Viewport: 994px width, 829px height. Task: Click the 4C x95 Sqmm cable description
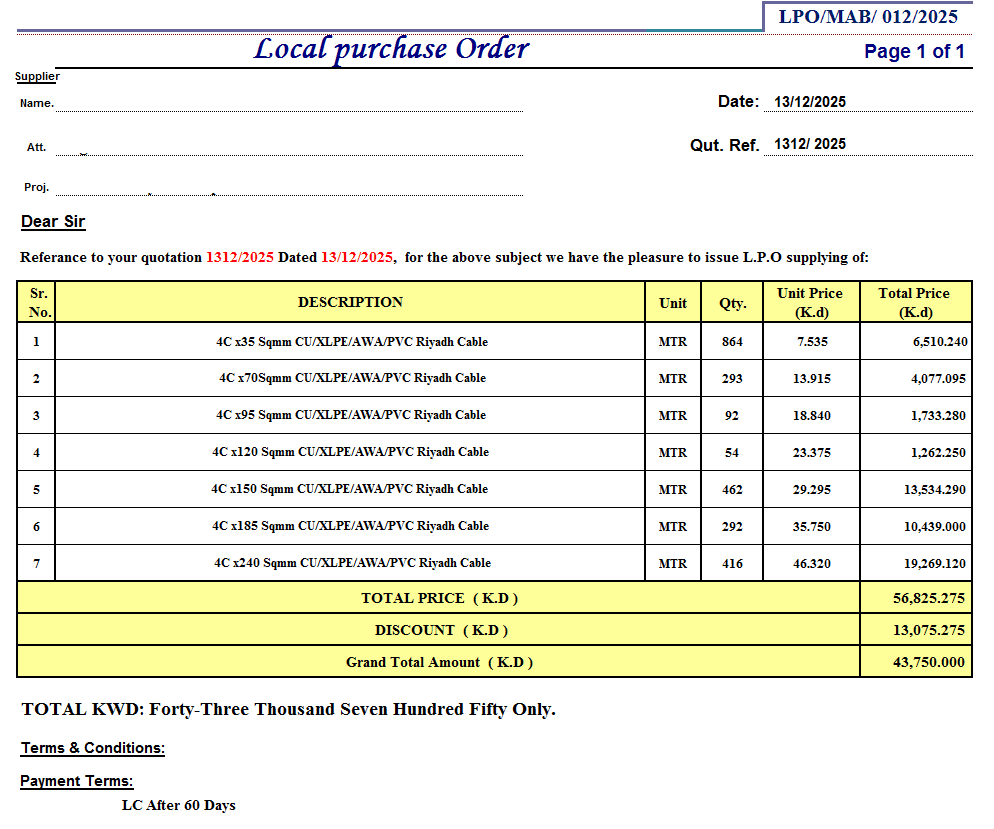[x=351, y=414]
